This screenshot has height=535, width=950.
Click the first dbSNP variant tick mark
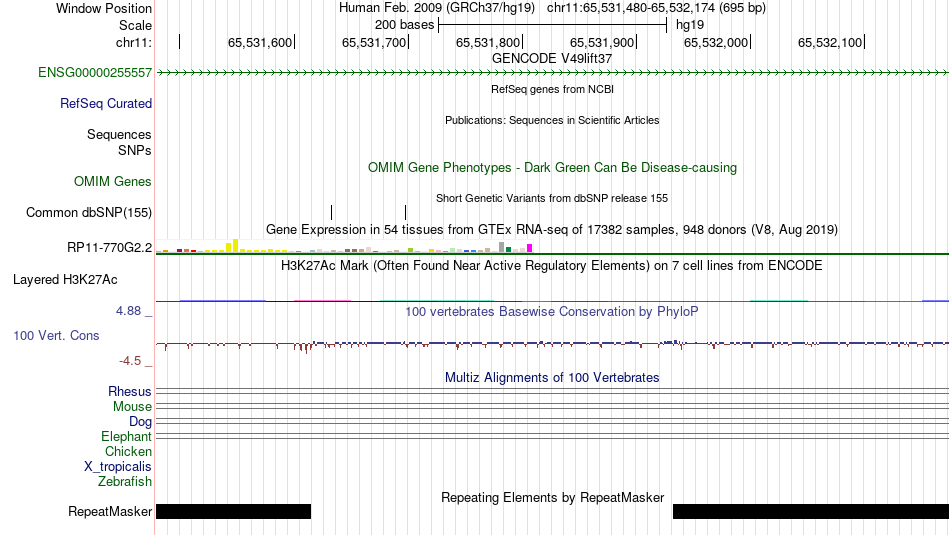331,212
